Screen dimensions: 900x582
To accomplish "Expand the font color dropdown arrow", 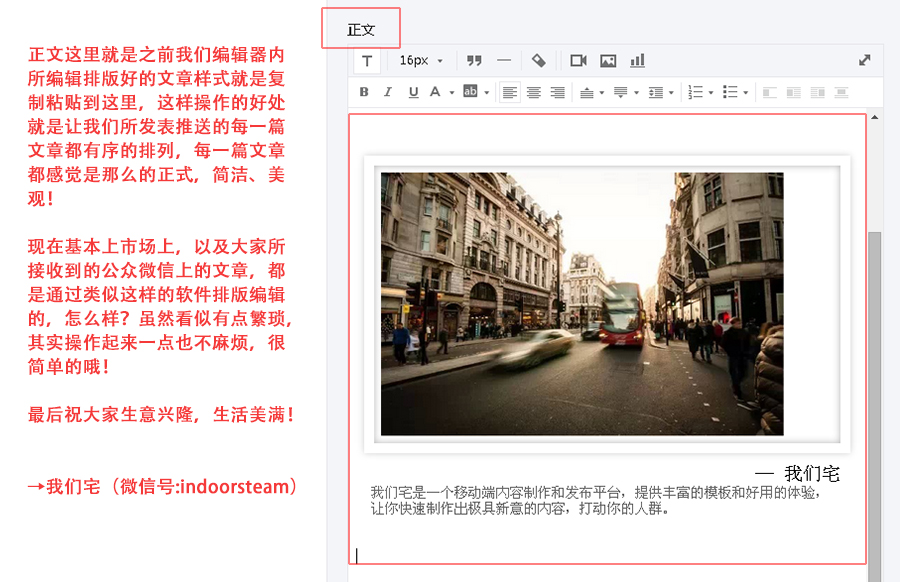I will pyautogui.click(x=452, y=93).
